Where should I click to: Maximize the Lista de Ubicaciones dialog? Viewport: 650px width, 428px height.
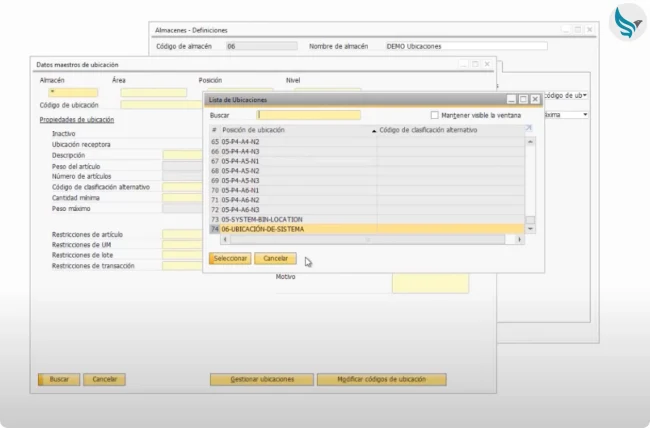[x=523, y=100]
